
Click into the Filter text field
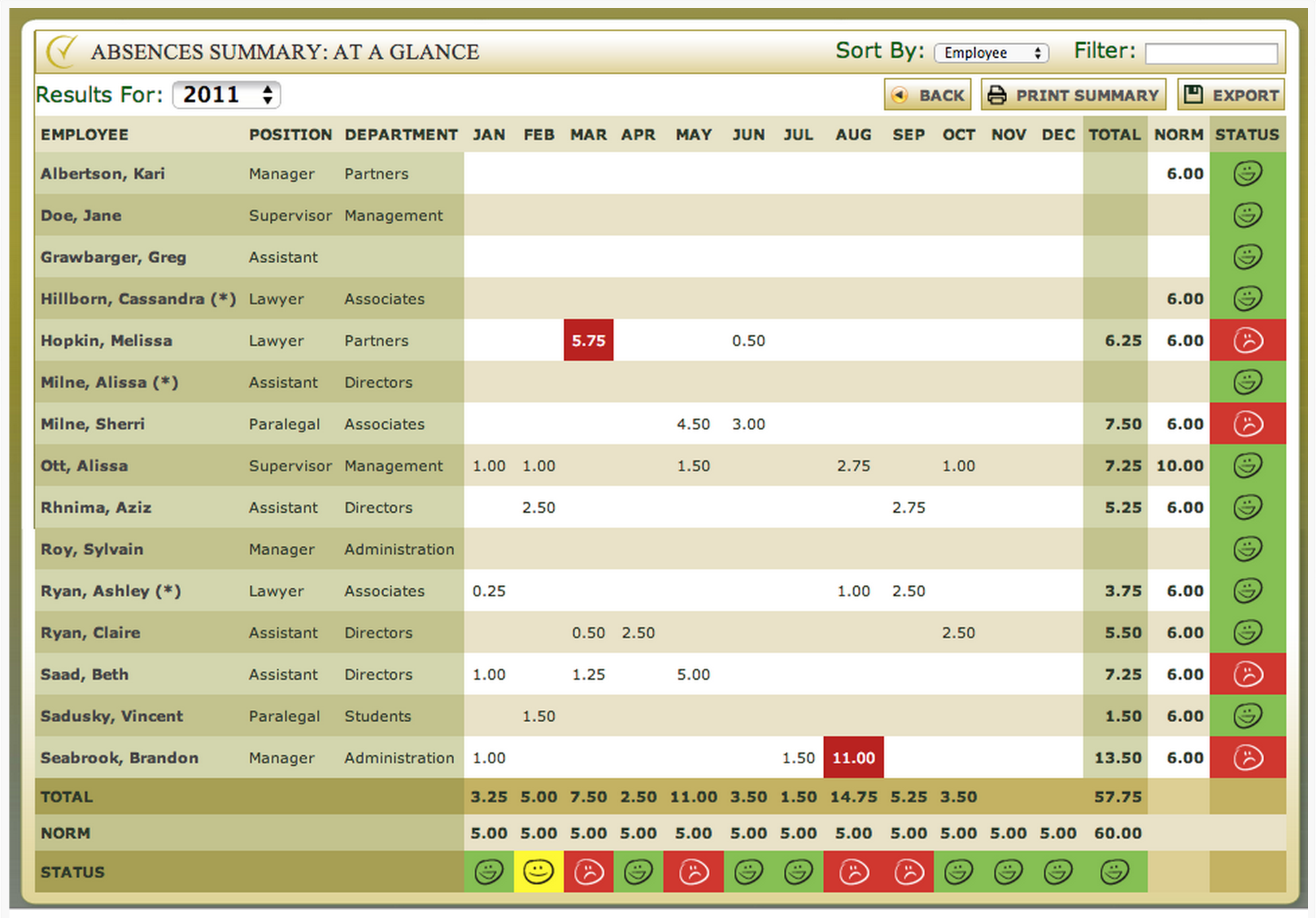(x=1211, y=53)
